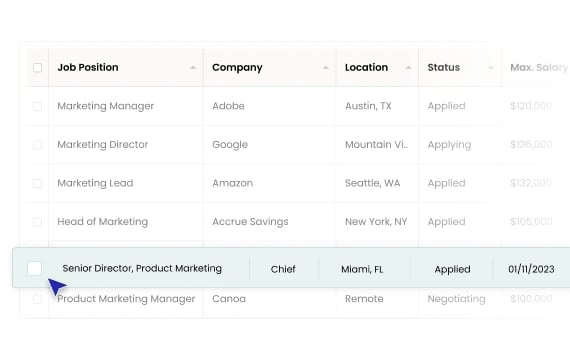Select the Seattle, WA location cell
The height and width of the screenshot is (360, 570).
[373, 183]
